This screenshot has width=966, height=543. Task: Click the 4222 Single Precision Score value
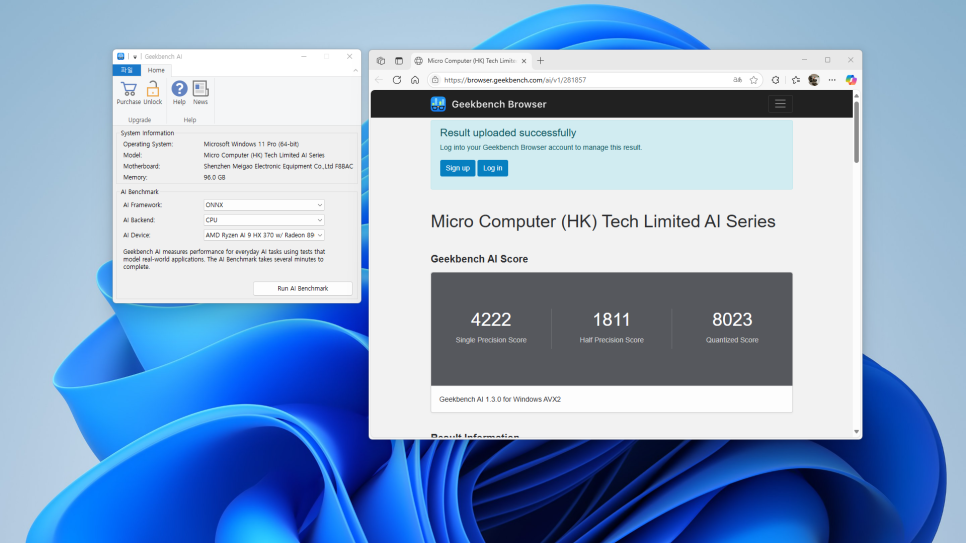491,319
